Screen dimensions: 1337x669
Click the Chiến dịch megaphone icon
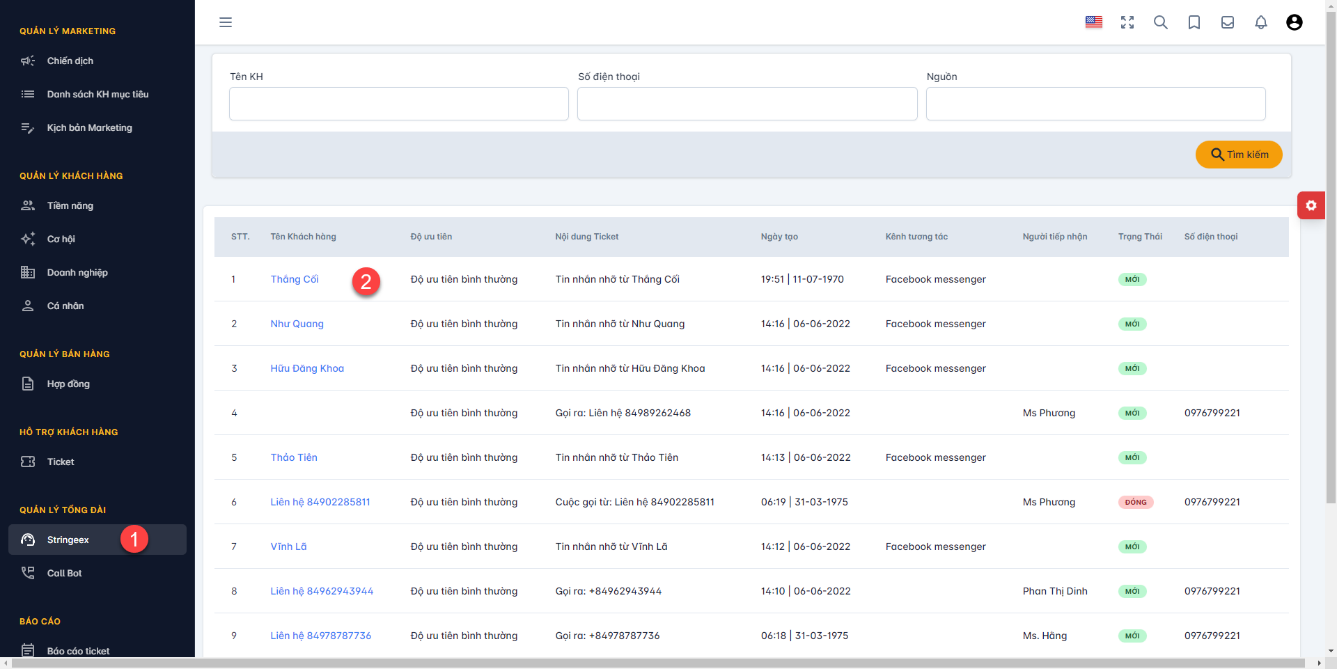click(x=28, y=61)
